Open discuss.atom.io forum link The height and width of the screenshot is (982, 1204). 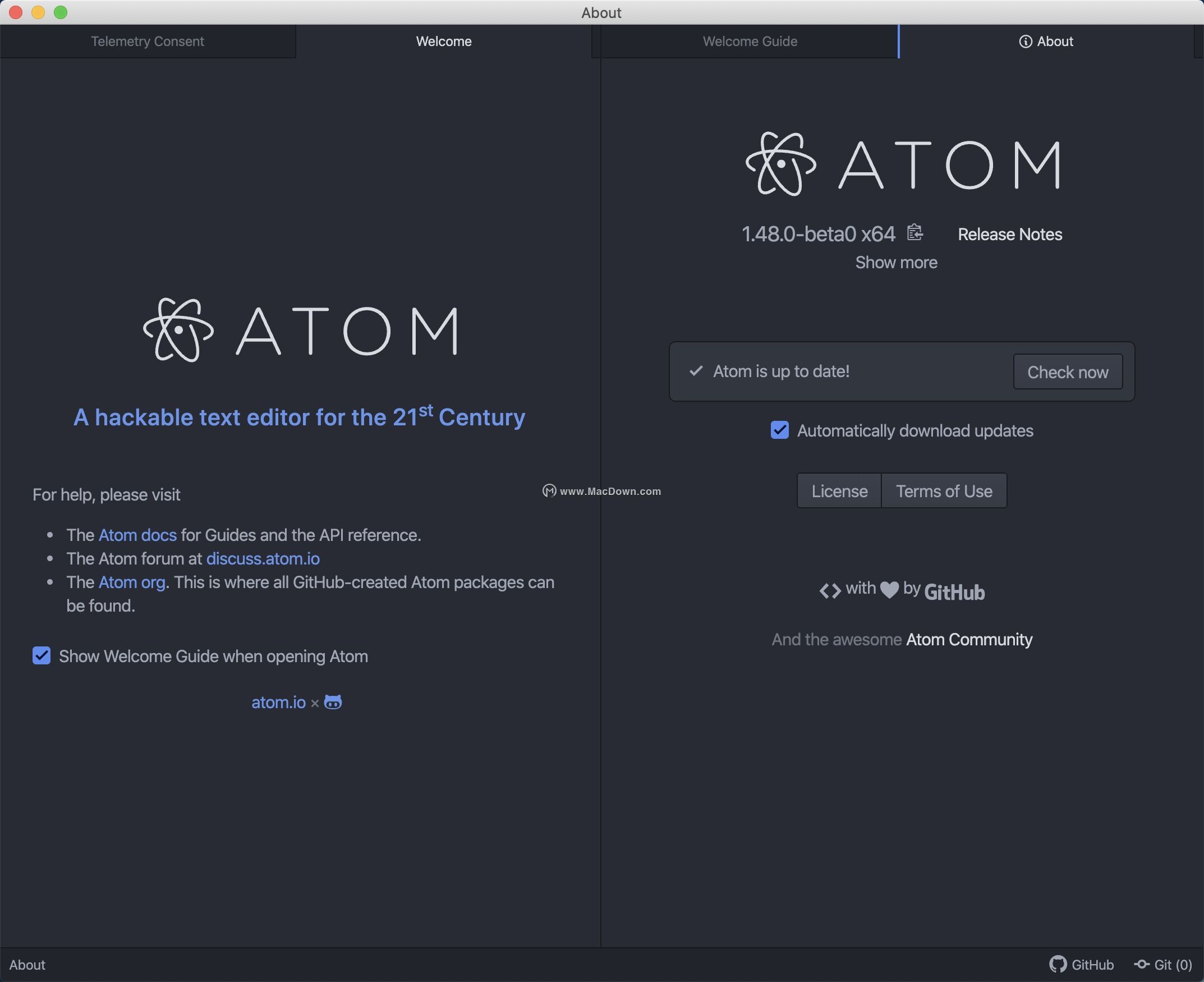(263, 558)
